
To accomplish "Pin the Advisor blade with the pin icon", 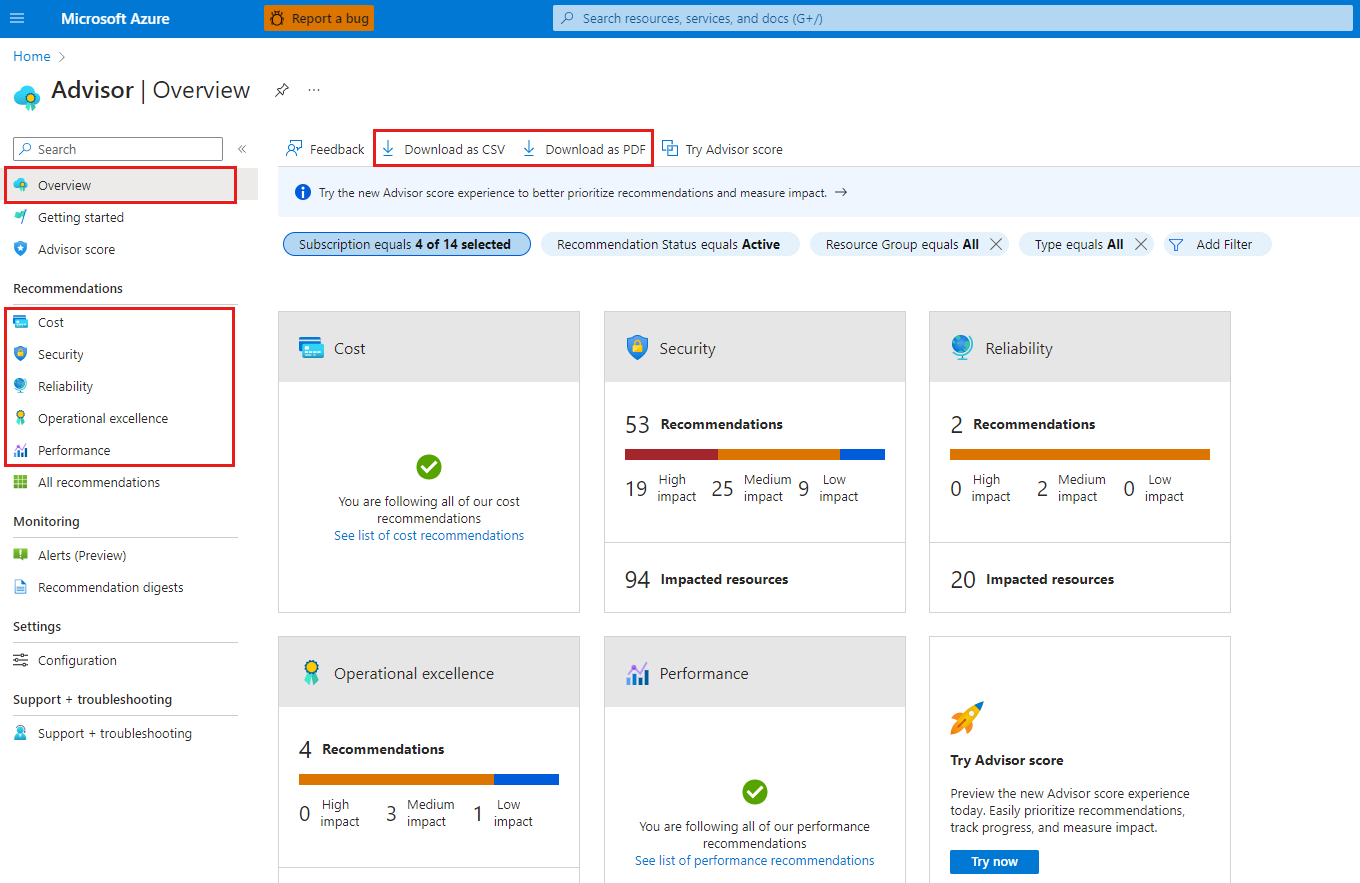I will click(282, 90).
